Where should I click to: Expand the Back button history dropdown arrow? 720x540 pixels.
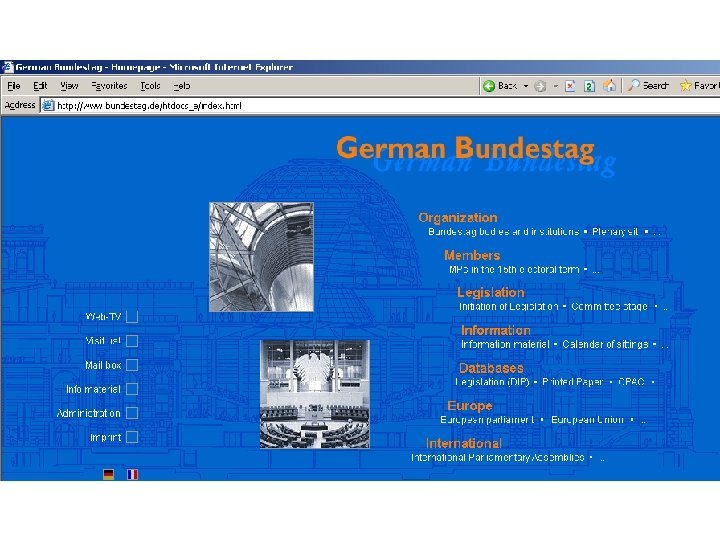526,86
